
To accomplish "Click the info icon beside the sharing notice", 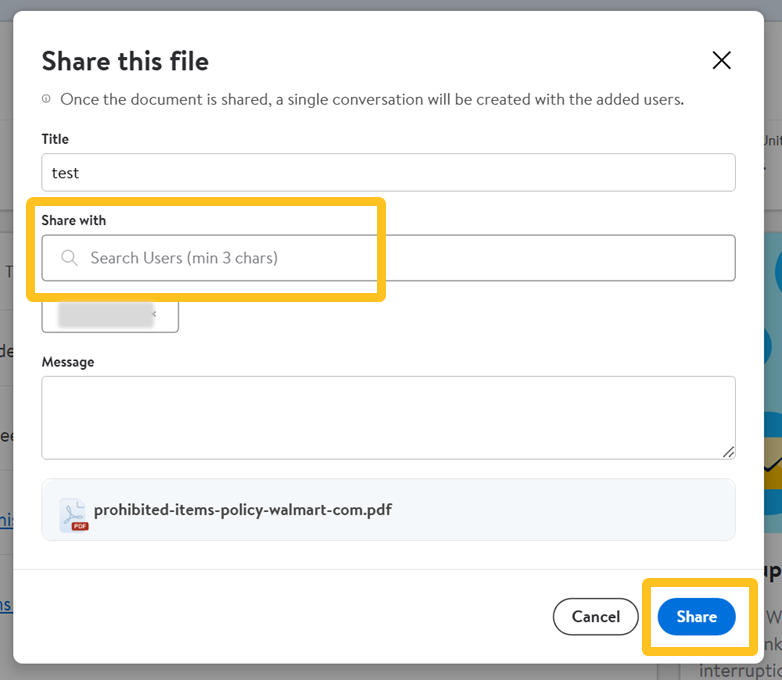I will click(x=46, y=100).
